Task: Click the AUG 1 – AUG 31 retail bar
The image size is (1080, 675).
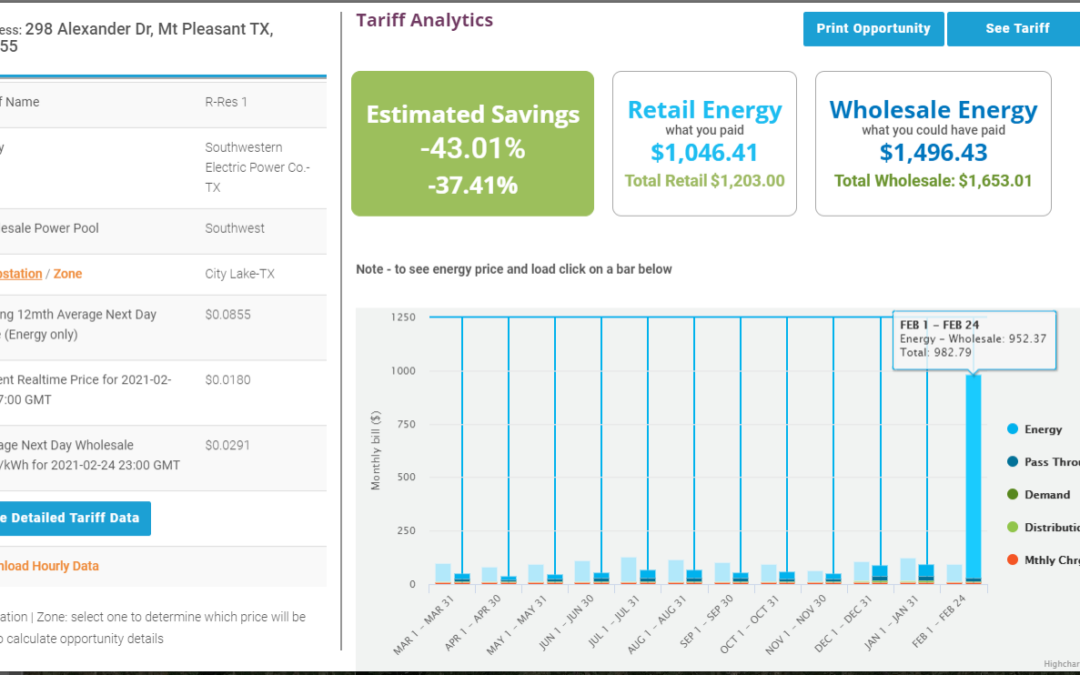Action: click(676, 572)
